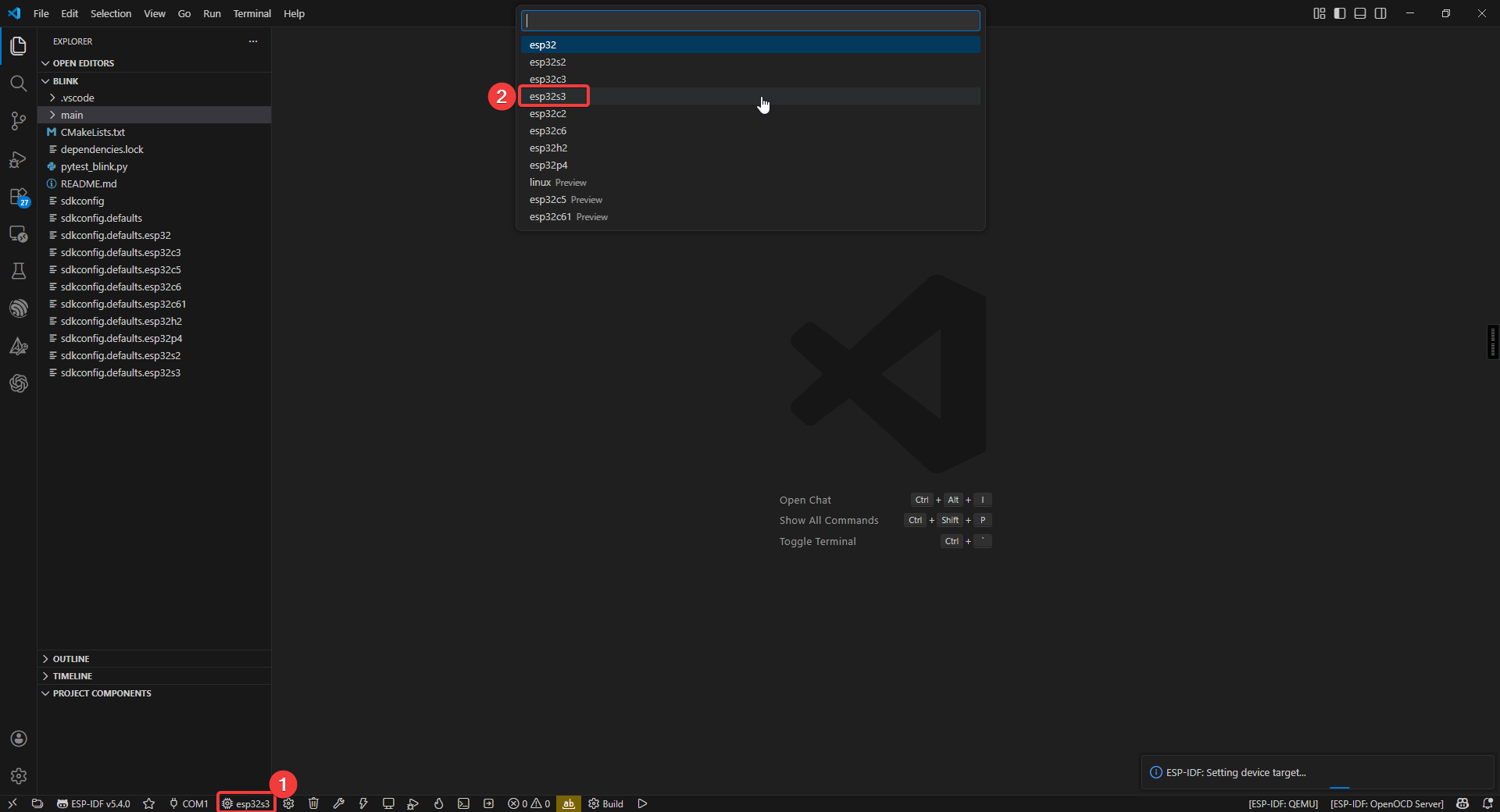Open the ChatGPT view in the activity bar
The width and height of the screenshot is (1500, 812).
(19, 383)
